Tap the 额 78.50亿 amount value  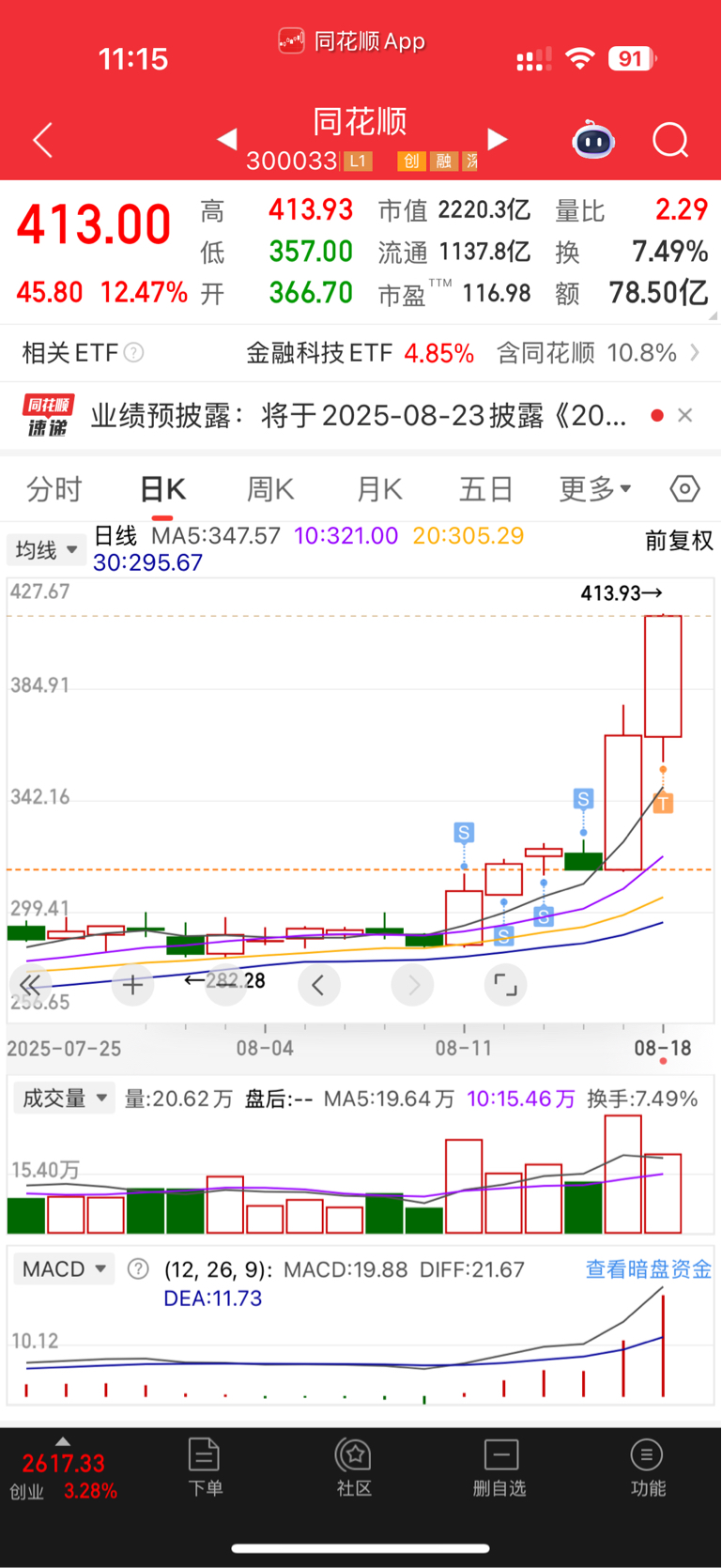pos(631,293)
